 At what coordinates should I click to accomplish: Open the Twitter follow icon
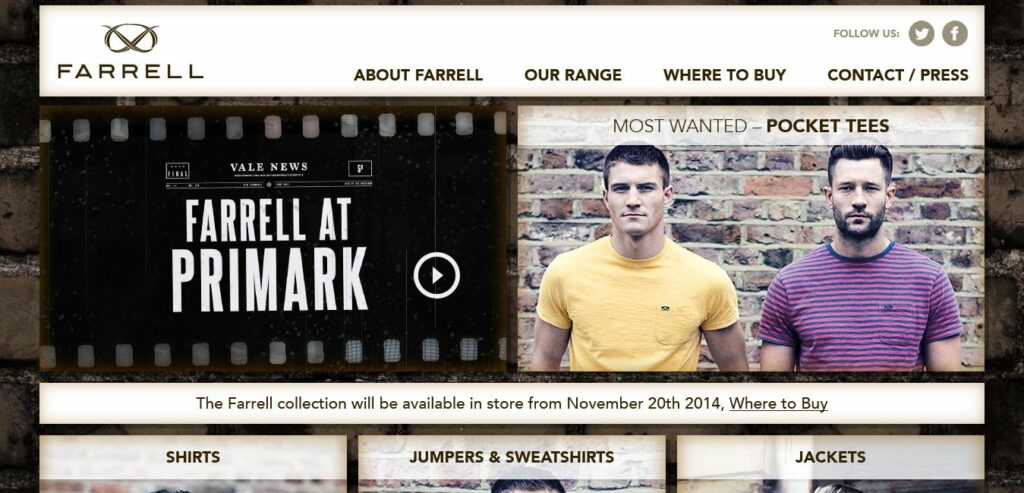(x=921, y=33)
